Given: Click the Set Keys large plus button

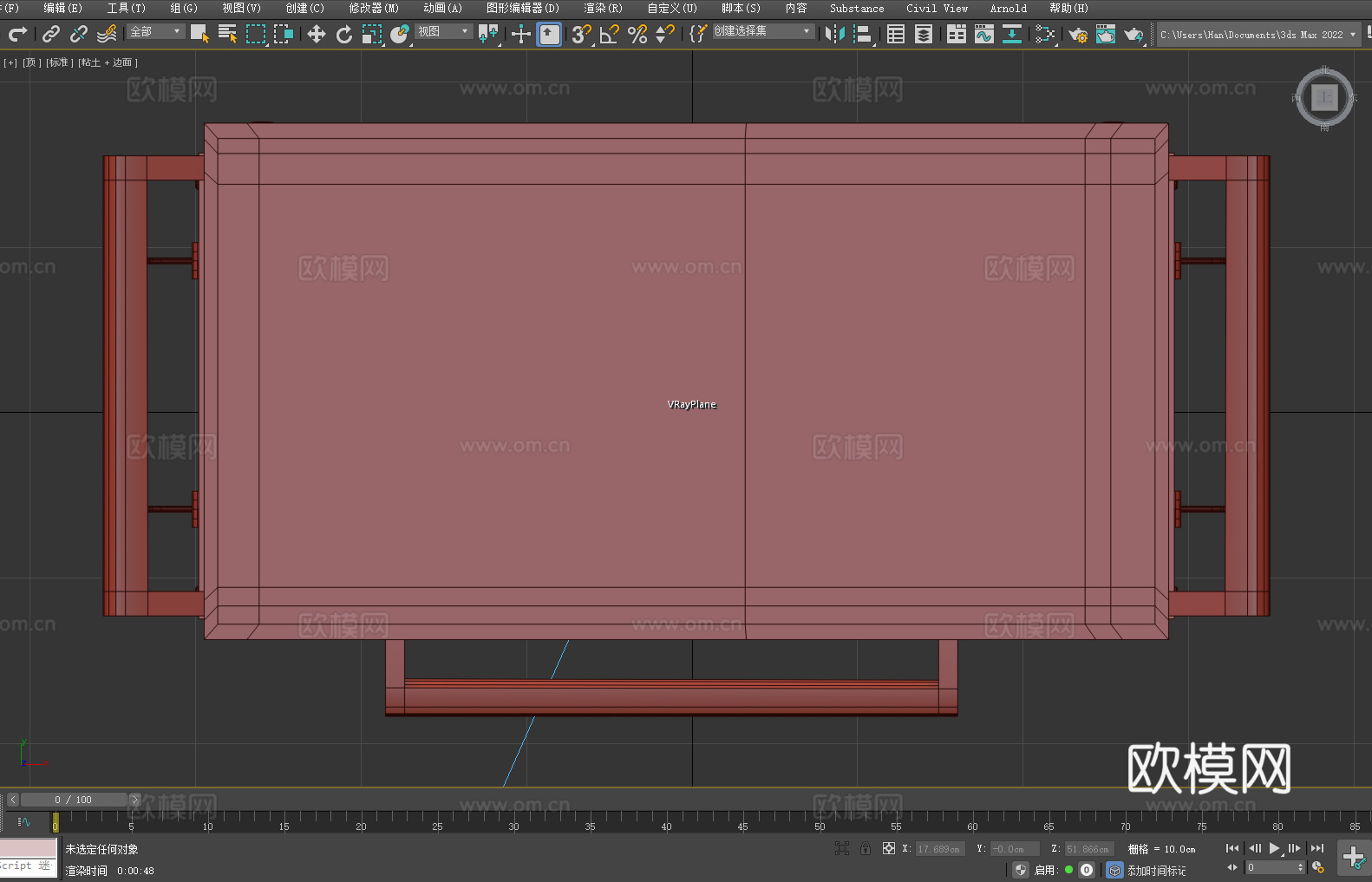Looking at the screenshot, I should click(x=1354, y=858).
